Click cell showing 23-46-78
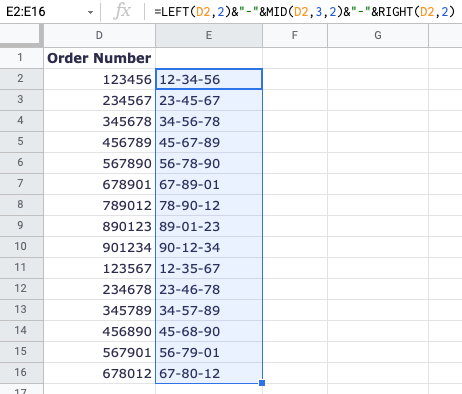 (x=209, y=289)
